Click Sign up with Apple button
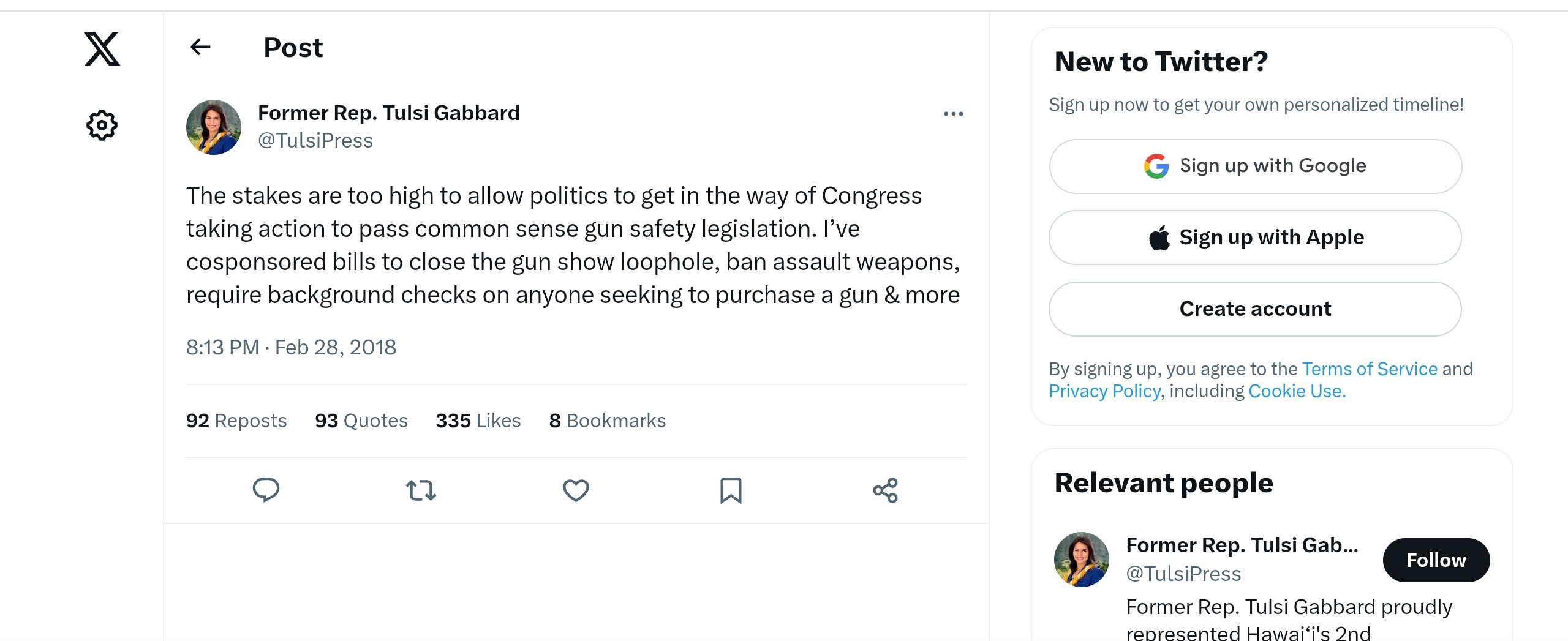The image size is (1568, 641). (1255, 238)
